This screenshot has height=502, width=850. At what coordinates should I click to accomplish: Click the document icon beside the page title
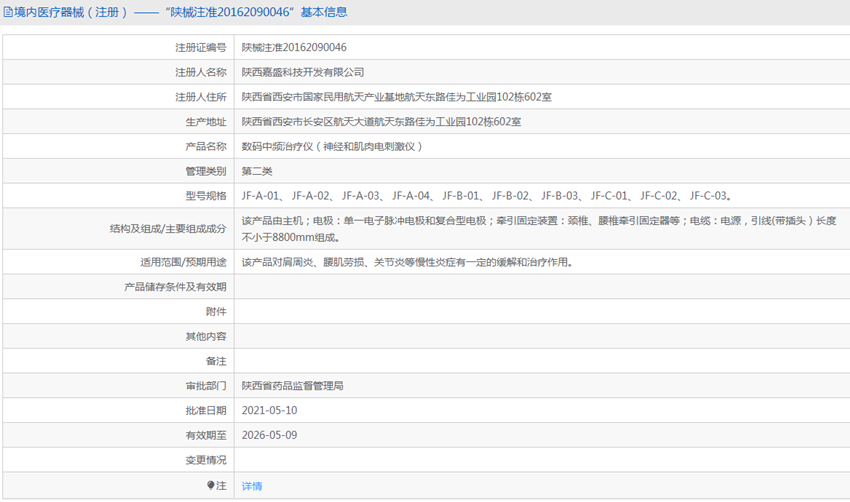pyautogui.click(x=8, y=13)
